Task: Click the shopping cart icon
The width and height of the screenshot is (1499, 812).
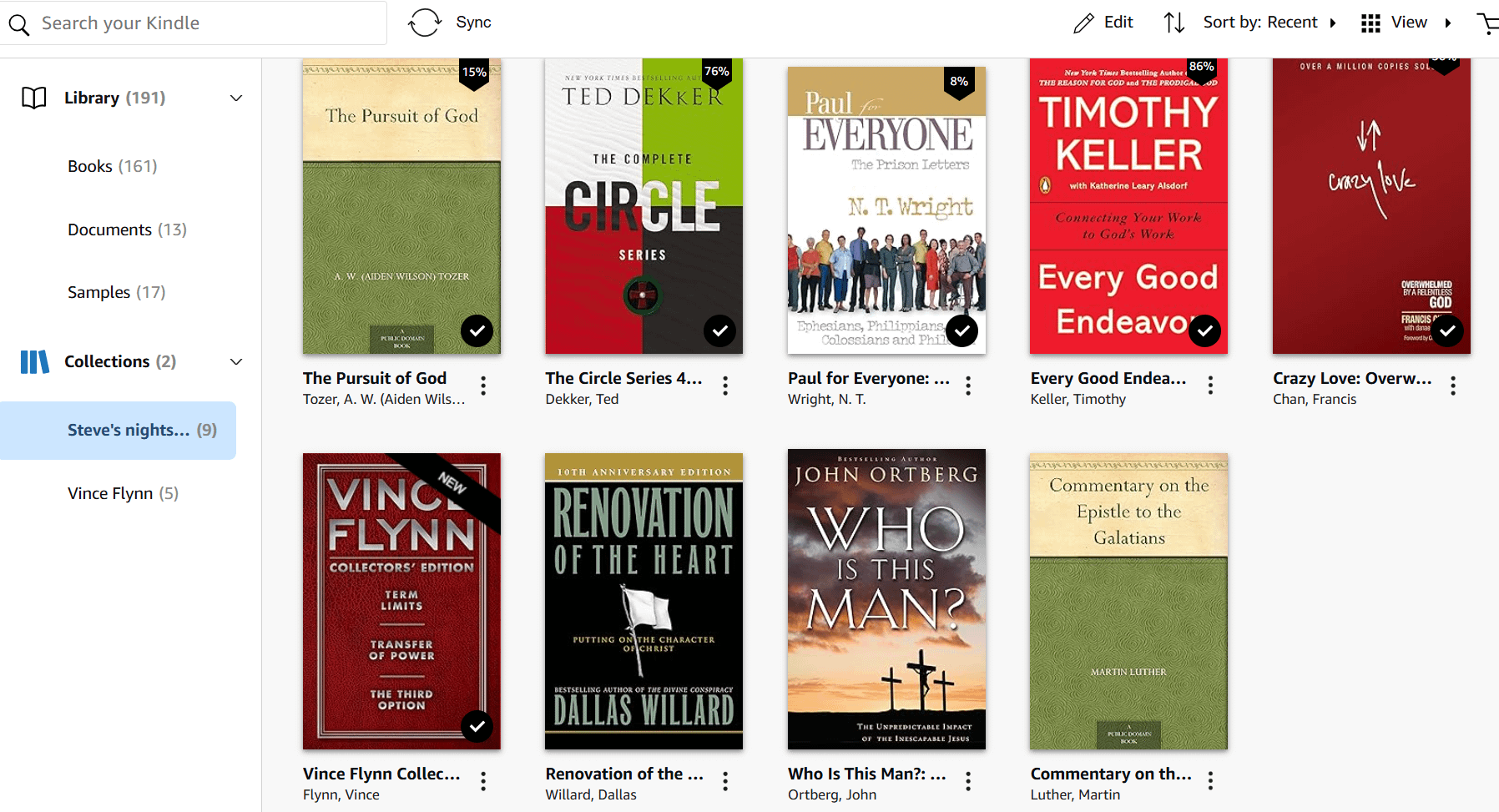Action: tap(1487, 23)
